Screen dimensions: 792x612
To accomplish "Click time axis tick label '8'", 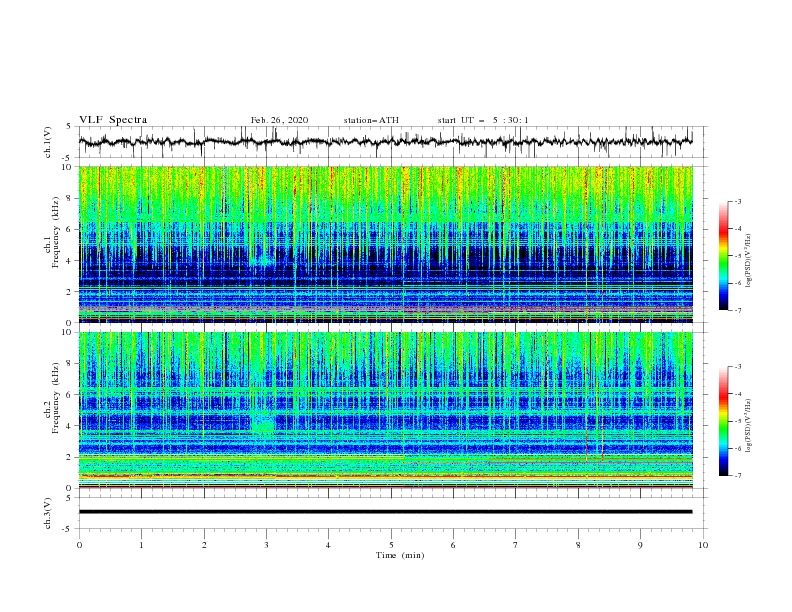I will [578, 545].
